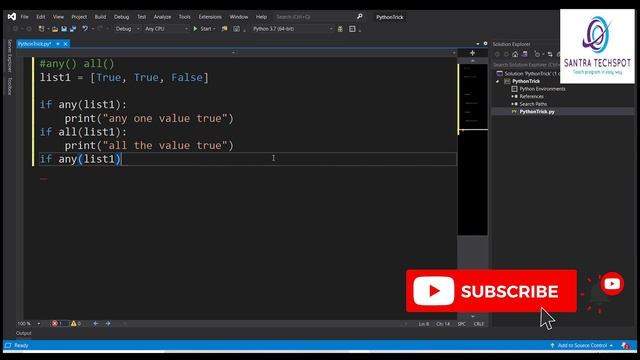The height and width of the screenshot is (360, 640).
Task: Click the Start debugging button
Action: pos(202,29)
